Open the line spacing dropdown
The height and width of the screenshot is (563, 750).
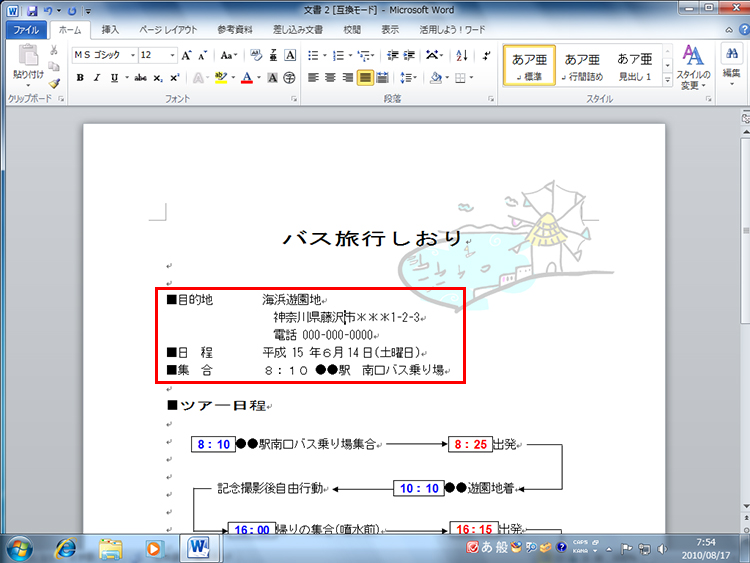pyautogui.click(x=408, y=77)
